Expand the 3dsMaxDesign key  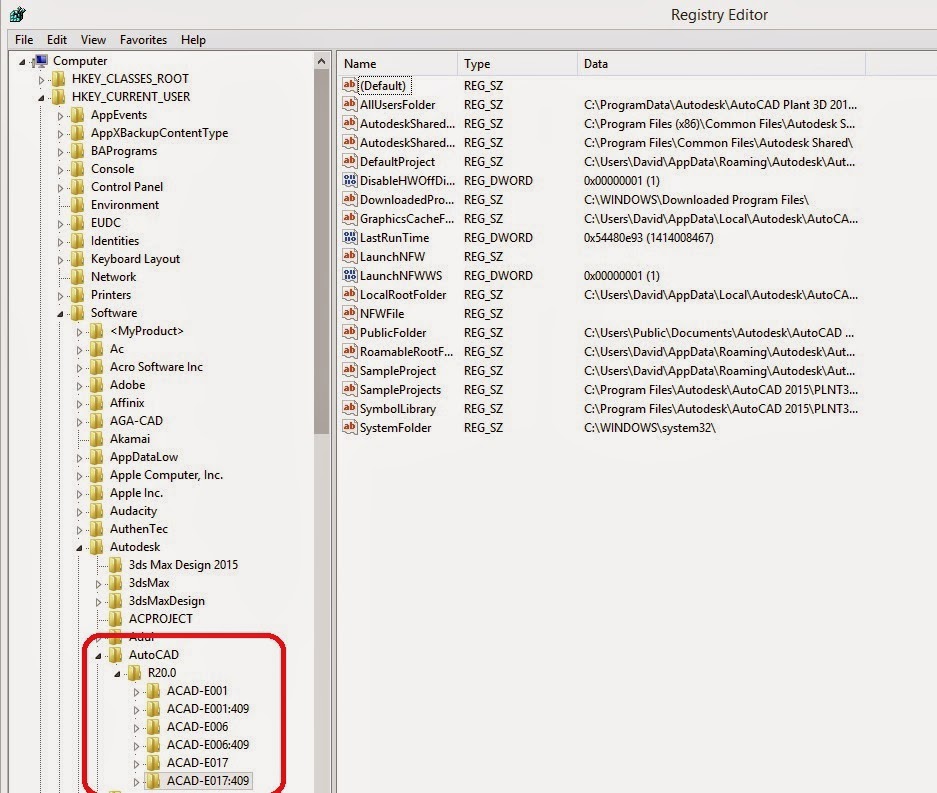tap(99, 602)
